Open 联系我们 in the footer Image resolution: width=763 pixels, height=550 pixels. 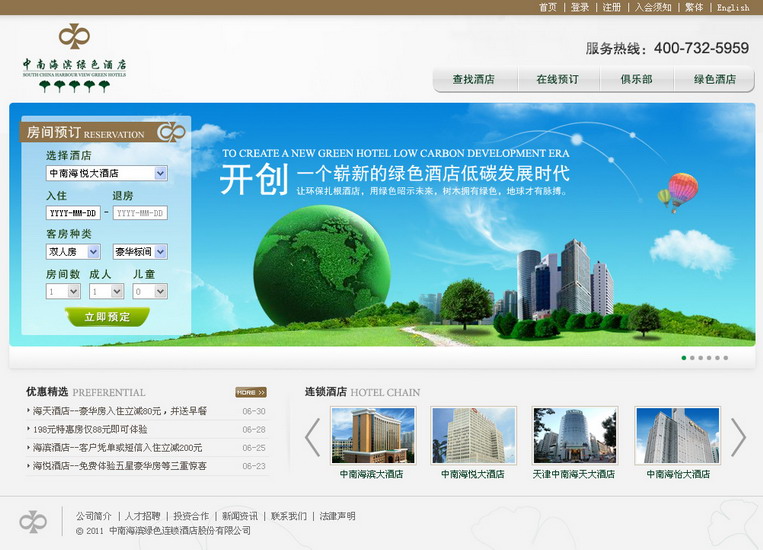(289, 516)
